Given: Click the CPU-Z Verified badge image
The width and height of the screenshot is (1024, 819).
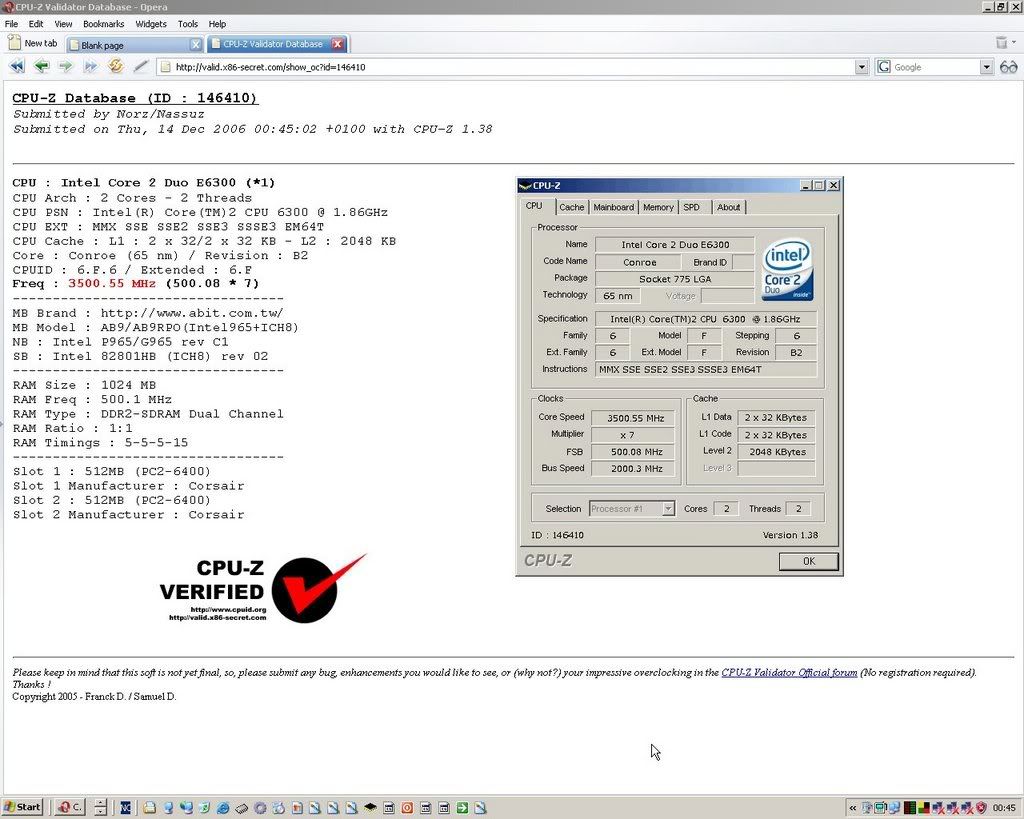Looking at the screenshot, I should point(263,588).
